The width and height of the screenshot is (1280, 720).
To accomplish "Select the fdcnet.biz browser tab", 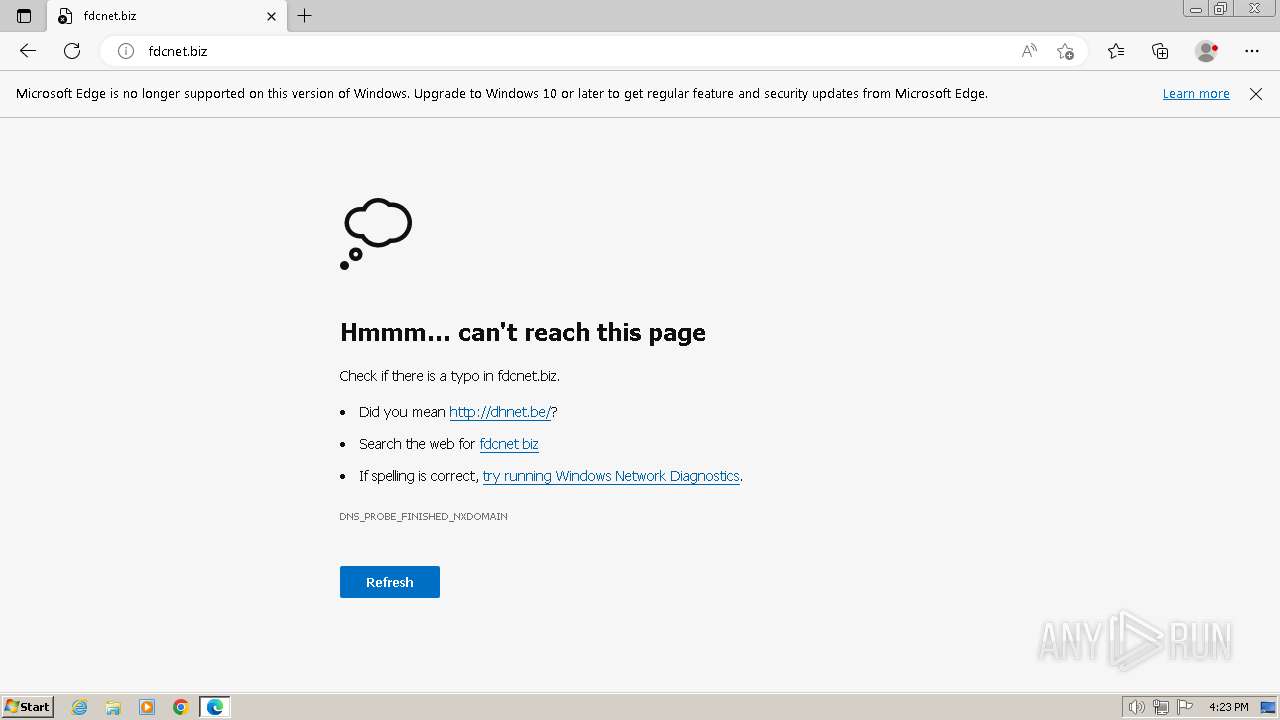I will (x=167, y=16).
